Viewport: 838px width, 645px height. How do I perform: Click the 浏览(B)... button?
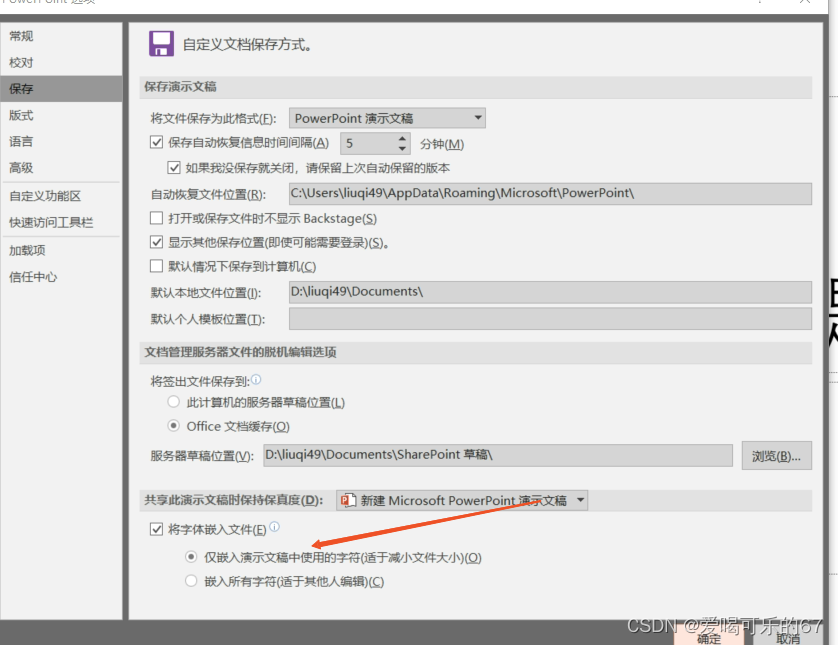point(777,456)
